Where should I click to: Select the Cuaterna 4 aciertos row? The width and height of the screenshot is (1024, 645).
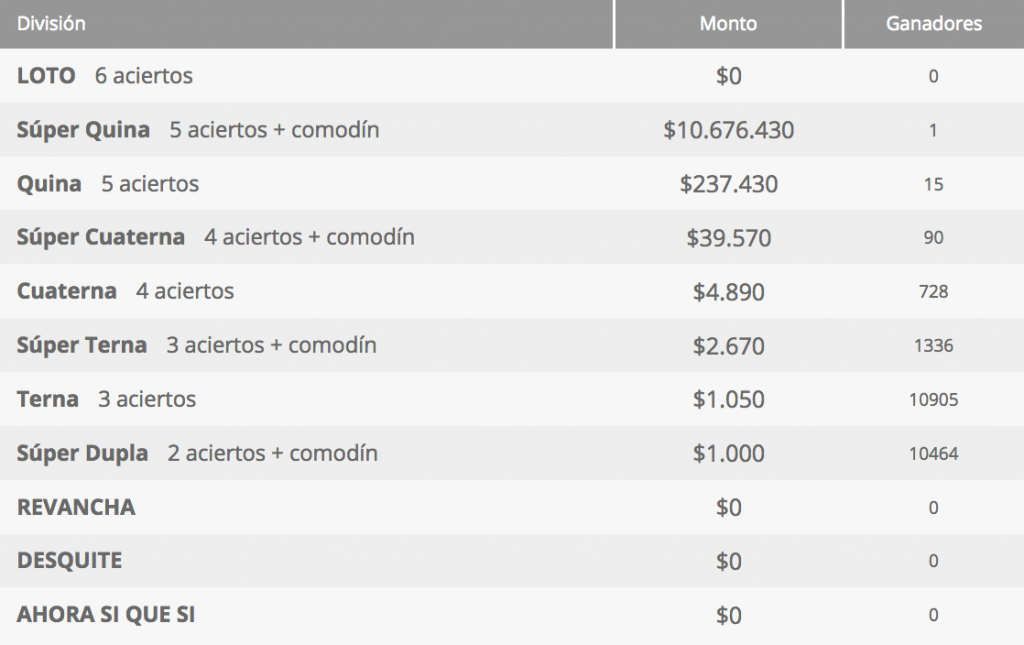point(512,291)
